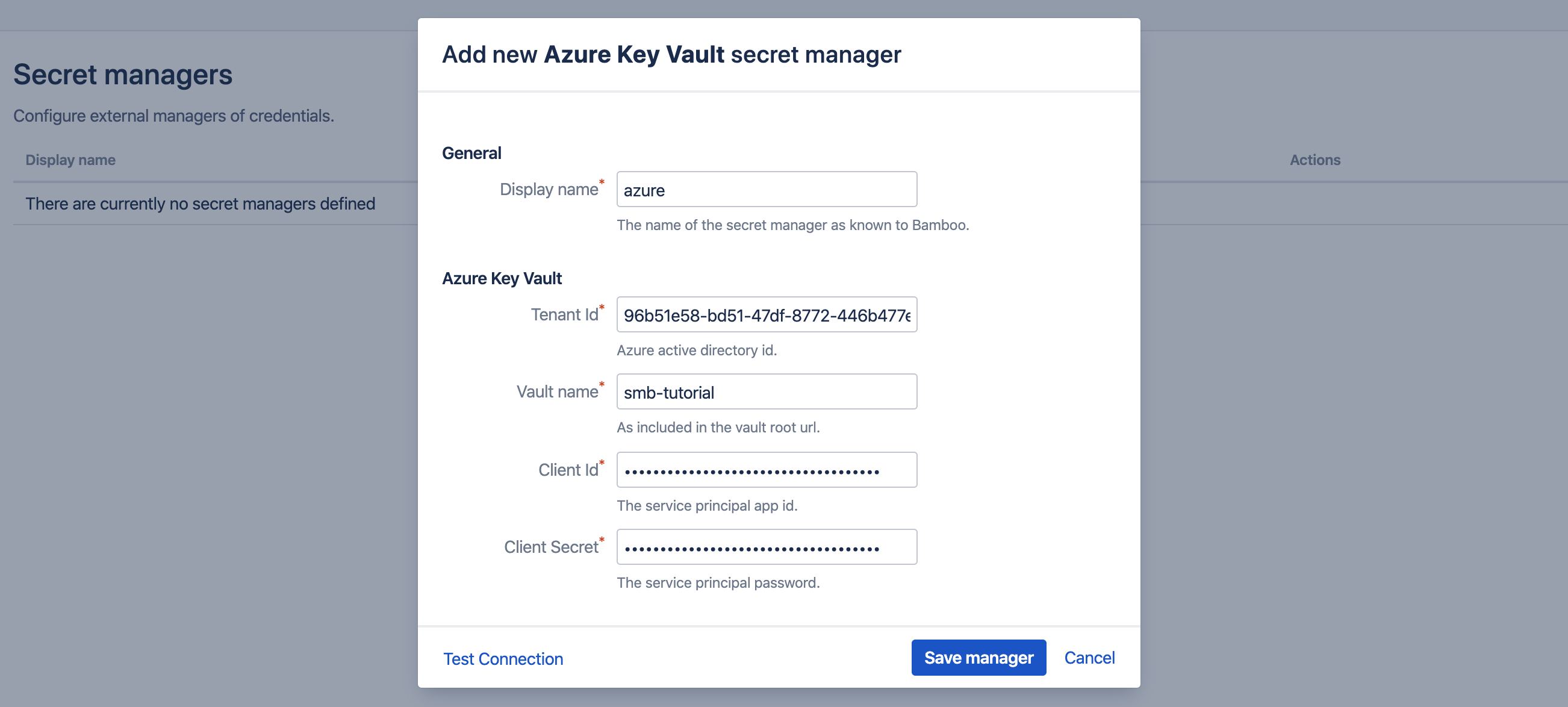This screenshot has height=707, width=1568.
Task: Cancel the Azure Key Vault dialog
Action: pyautogui.click(x=1089, y=658)
